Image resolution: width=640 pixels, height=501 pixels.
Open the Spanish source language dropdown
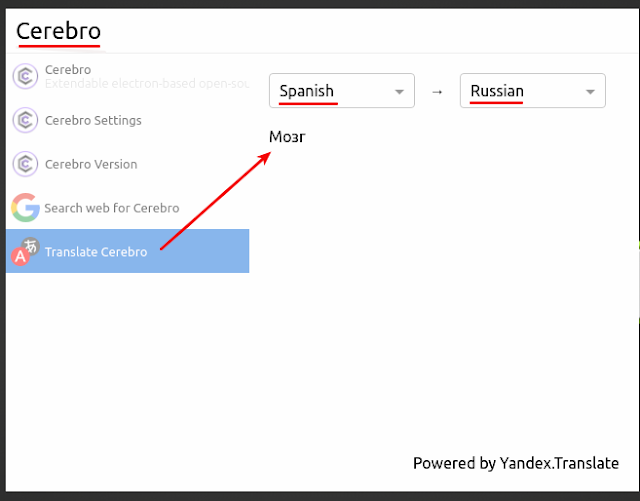[342, 91]
